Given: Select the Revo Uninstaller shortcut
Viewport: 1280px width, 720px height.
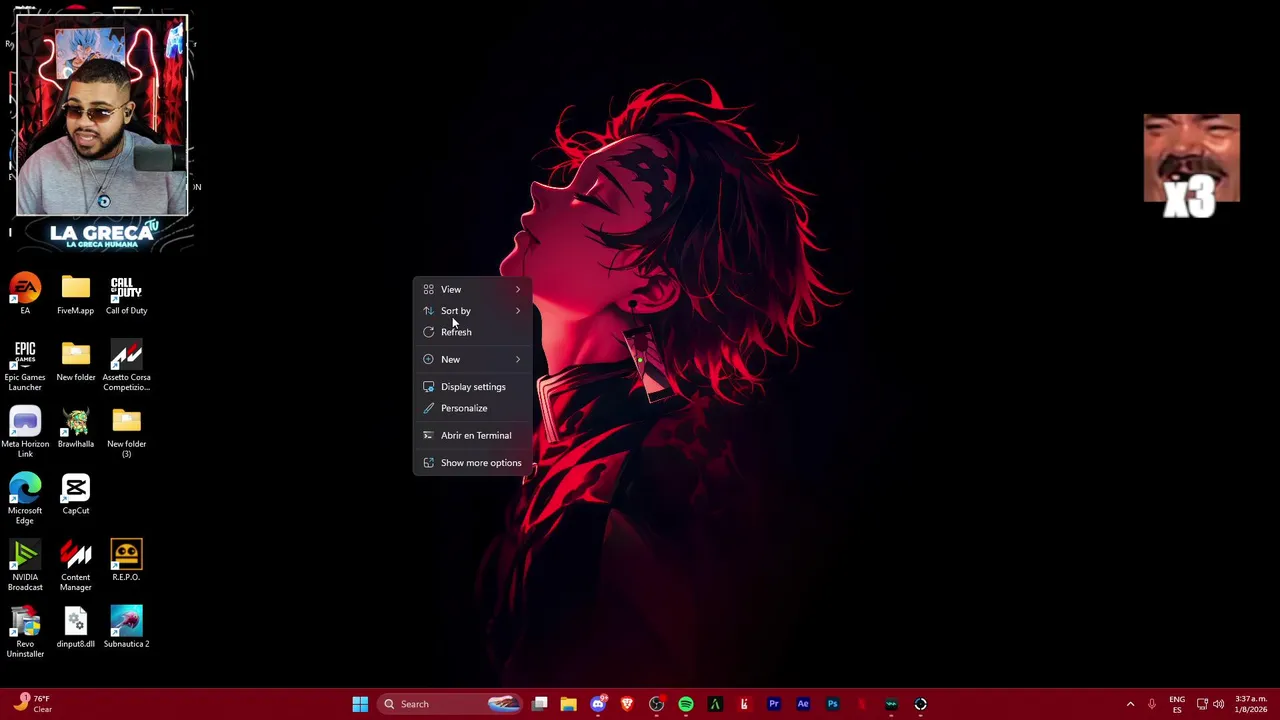Looking at the screenshot, I should pyautogui.click(x=25, y=632).
